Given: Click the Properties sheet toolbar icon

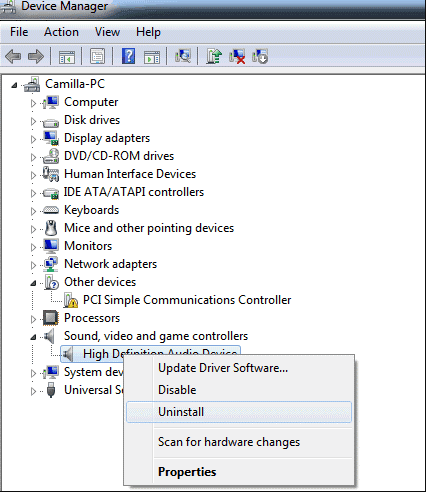Looking at the screenshot, I should point(97,56).
